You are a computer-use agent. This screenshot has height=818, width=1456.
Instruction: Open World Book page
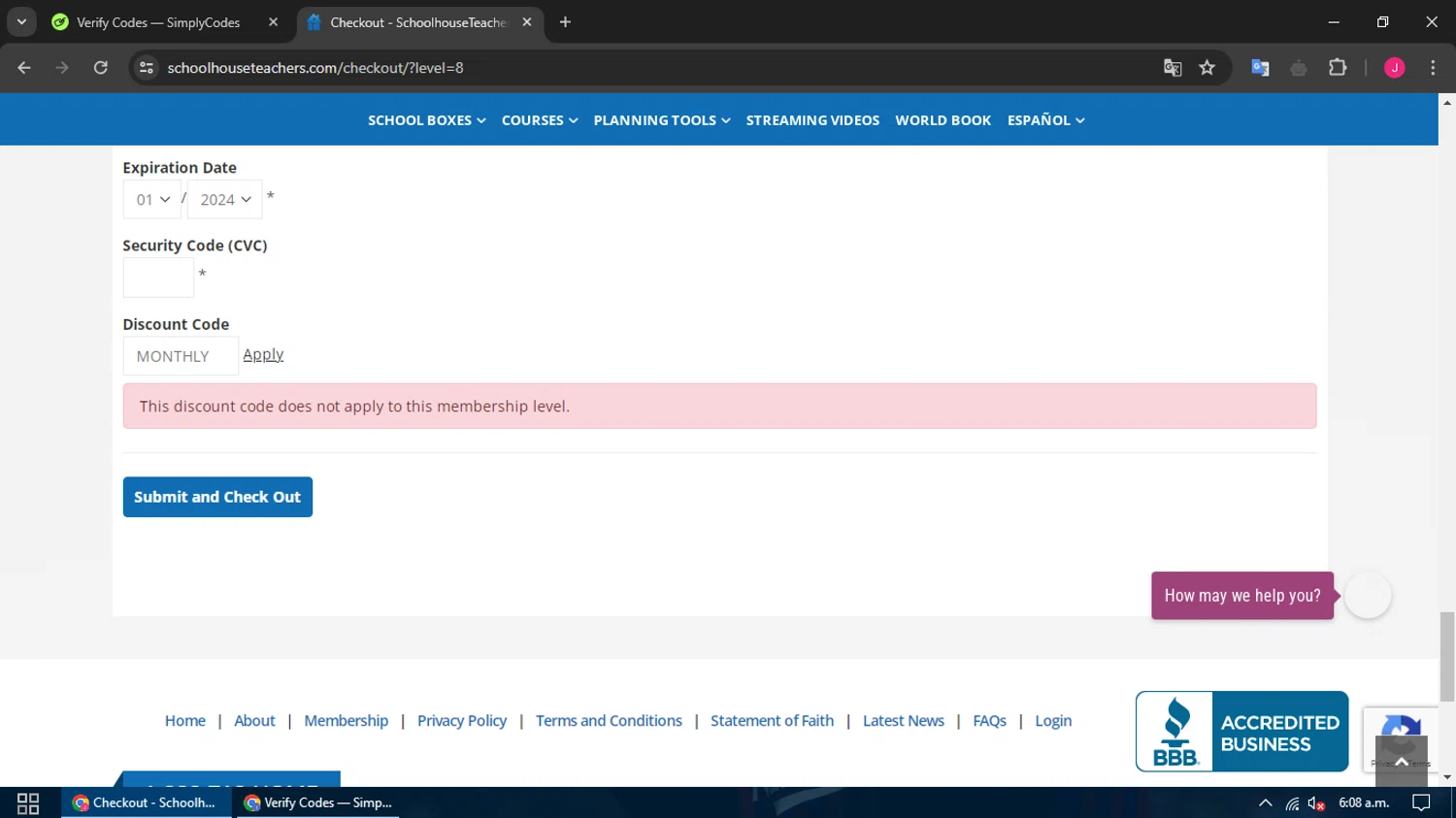pyautogui.click(x=943, y=120)
